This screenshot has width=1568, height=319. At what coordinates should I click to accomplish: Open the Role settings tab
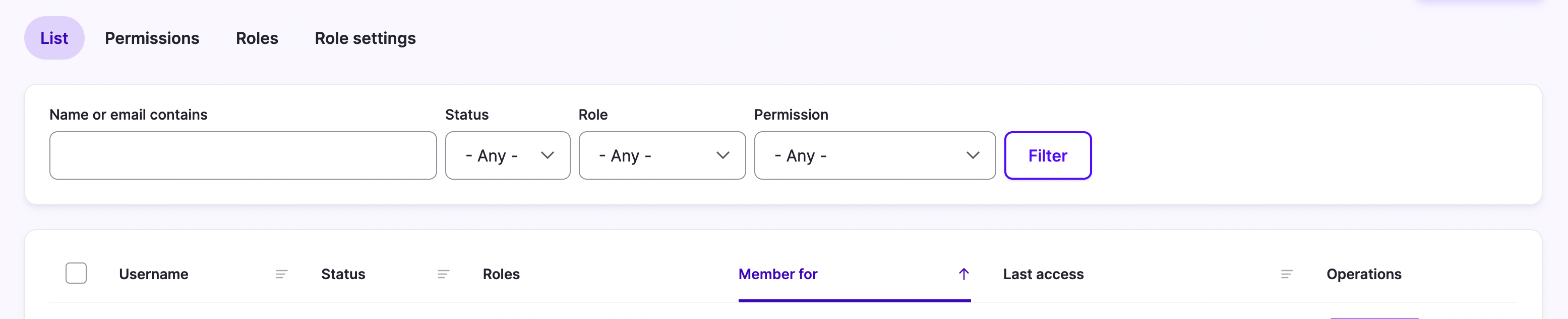365,38
